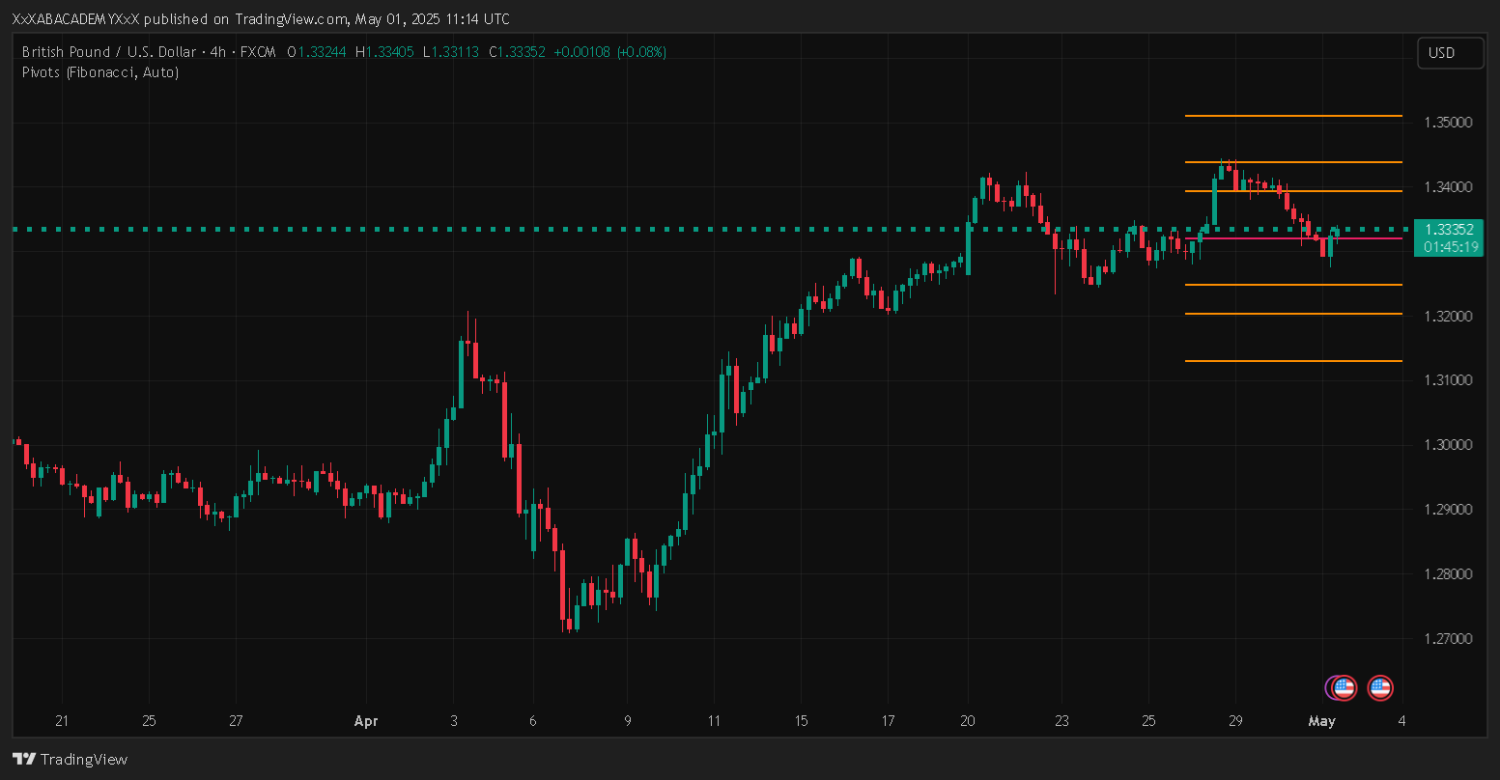This screenshot has width=1500, height=780.
Task: Click the Apr label on the time axis
Action: (365, 721)
